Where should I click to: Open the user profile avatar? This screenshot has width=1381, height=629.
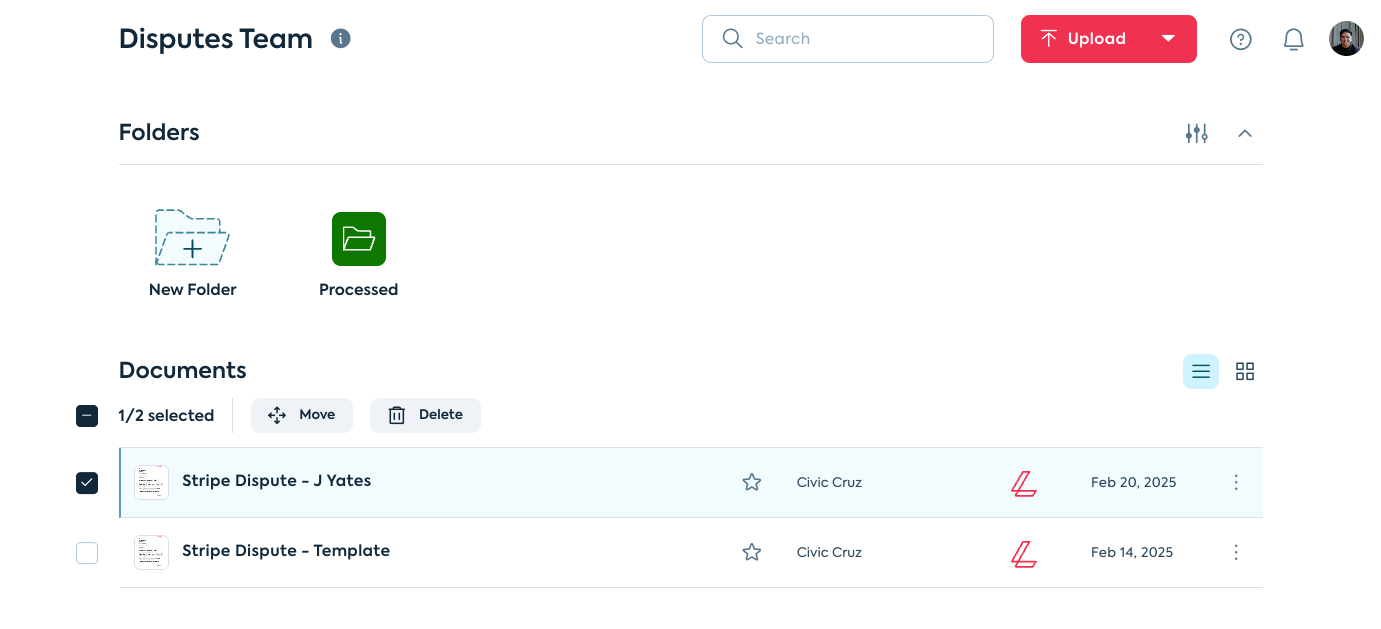(x=1346, y=39)
